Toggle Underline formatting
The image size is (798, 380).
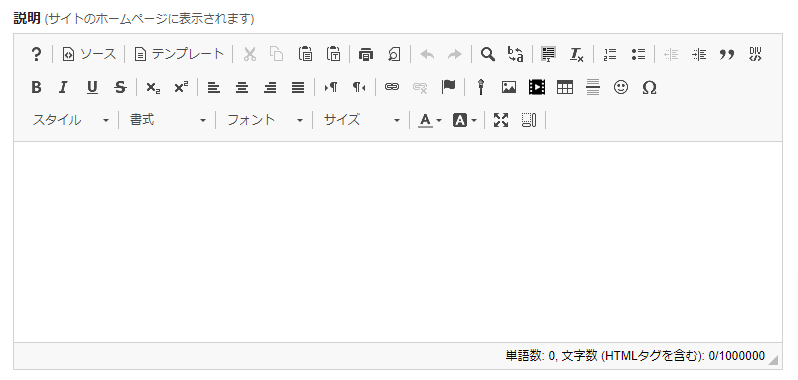coord(92,87)
